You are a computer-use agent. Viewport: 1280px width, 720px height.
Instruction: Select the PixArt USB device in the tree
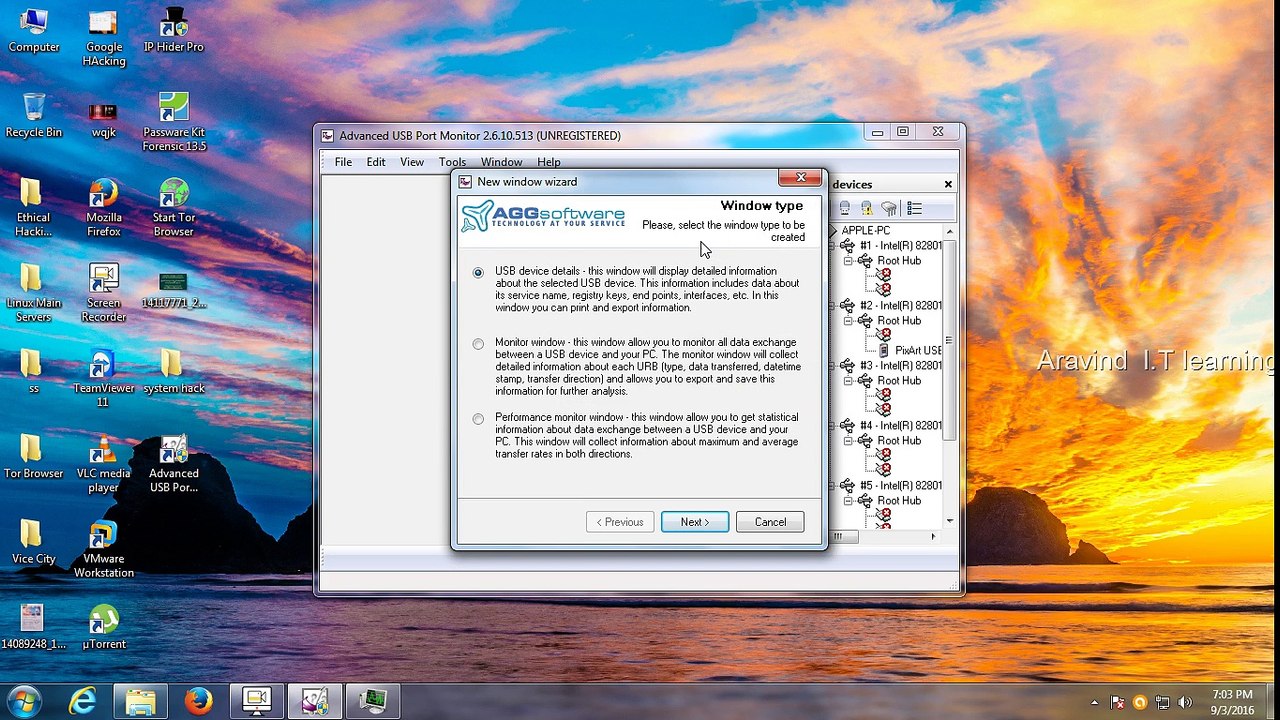pos(918,351)
